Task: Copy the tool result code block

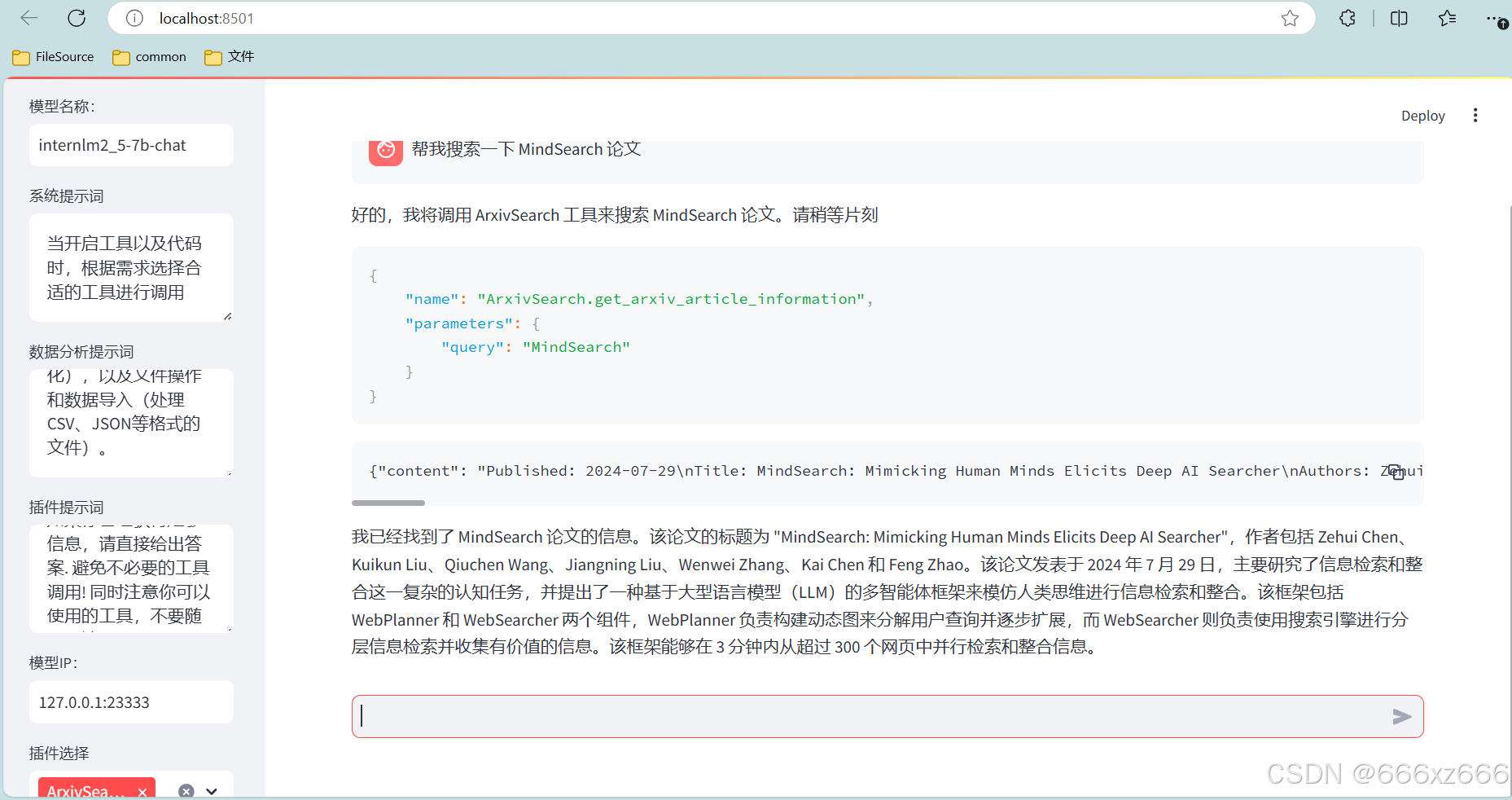Action: pos(1396,472)
